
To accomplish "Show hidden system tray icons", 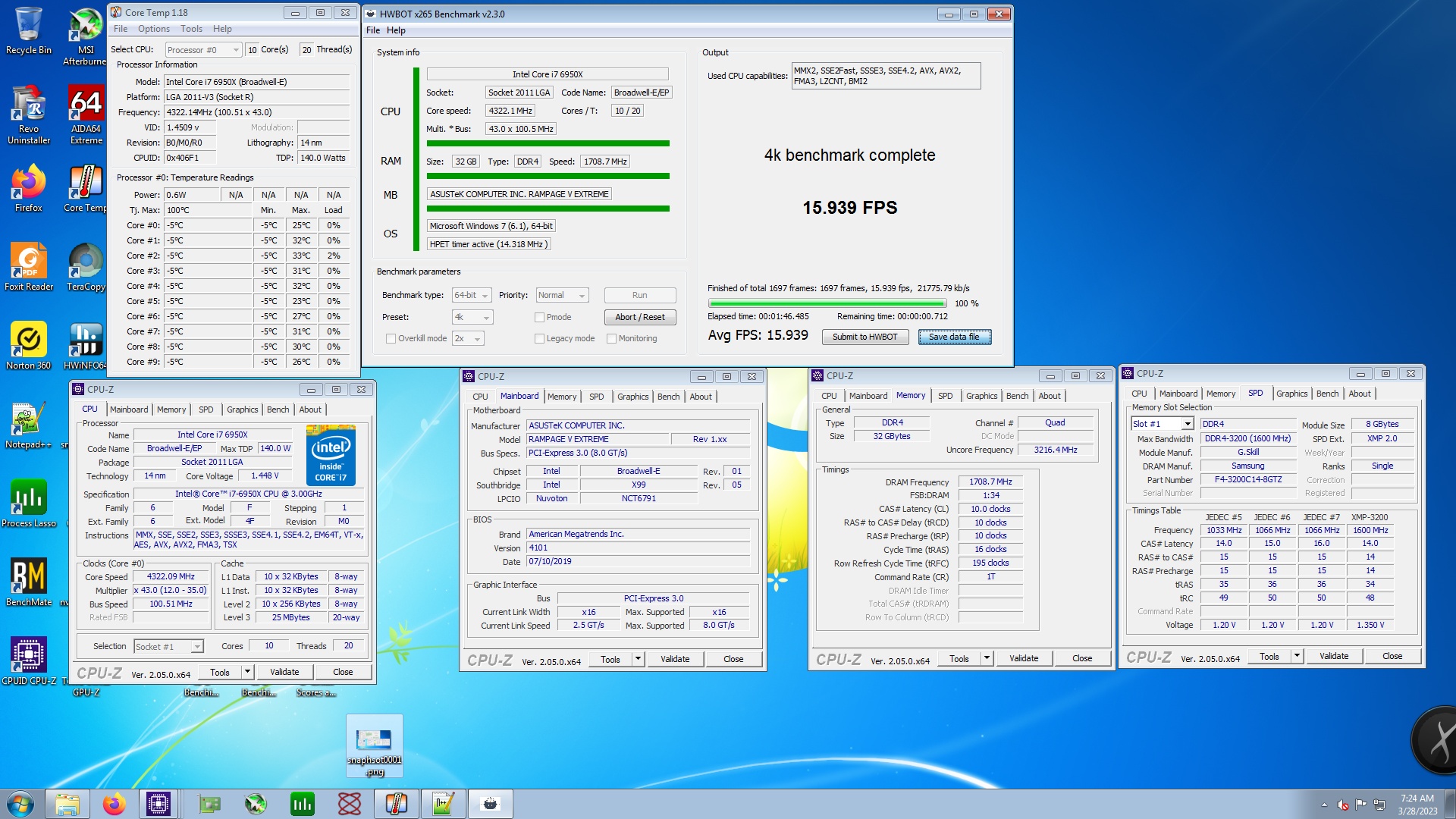I will (1324, 805).
